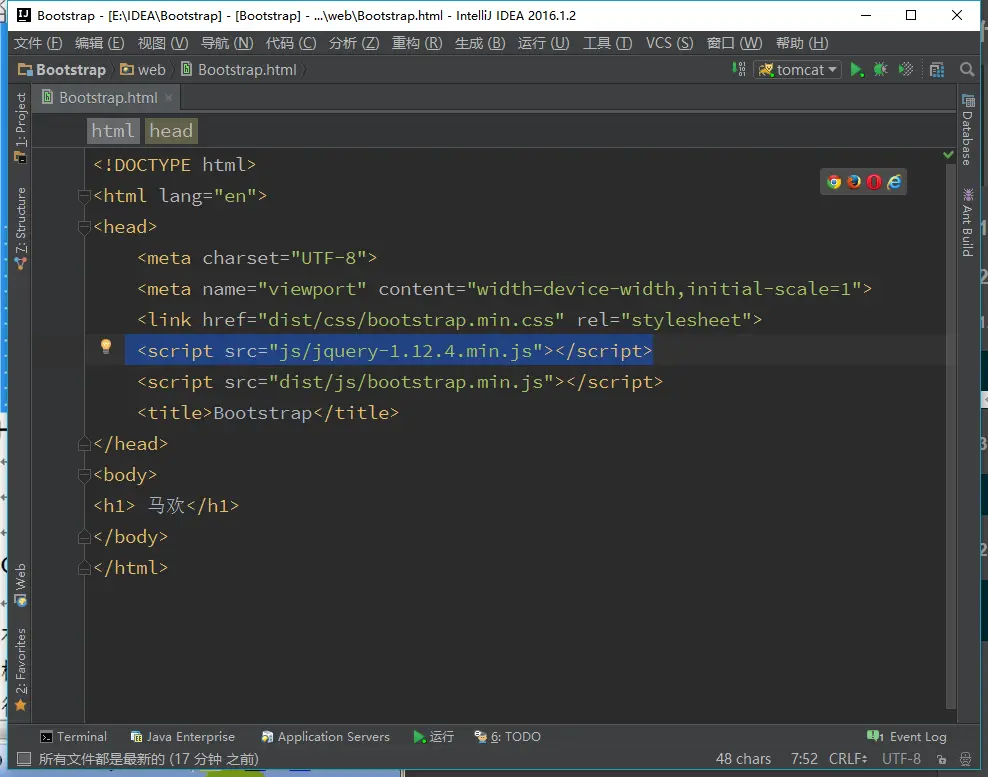This screenshot has width=988, height=777.
Task: Start debugging with the bug icon
Action: (x=880, y=70)
